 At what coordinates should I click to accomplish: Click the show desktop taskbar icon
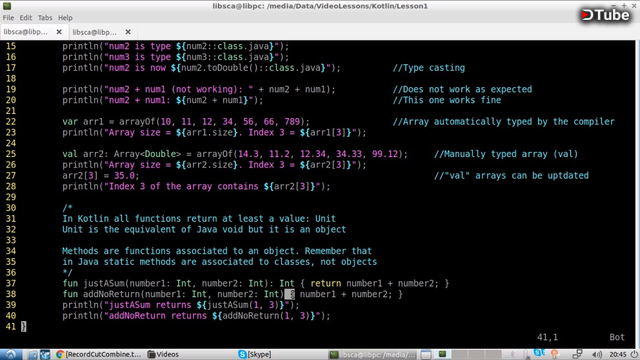(x=45, y=354)
